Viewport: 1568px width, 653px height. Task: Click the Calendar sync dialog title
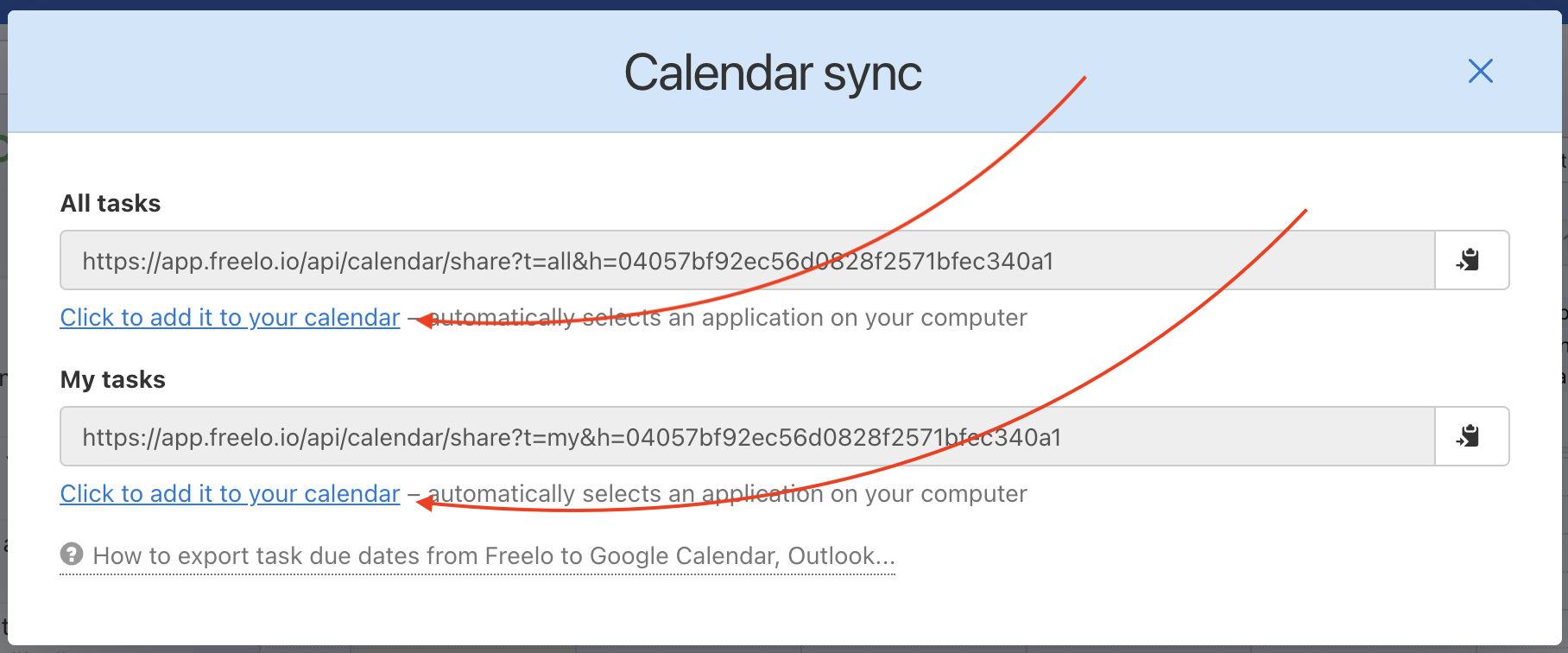(x=773, y=73)
